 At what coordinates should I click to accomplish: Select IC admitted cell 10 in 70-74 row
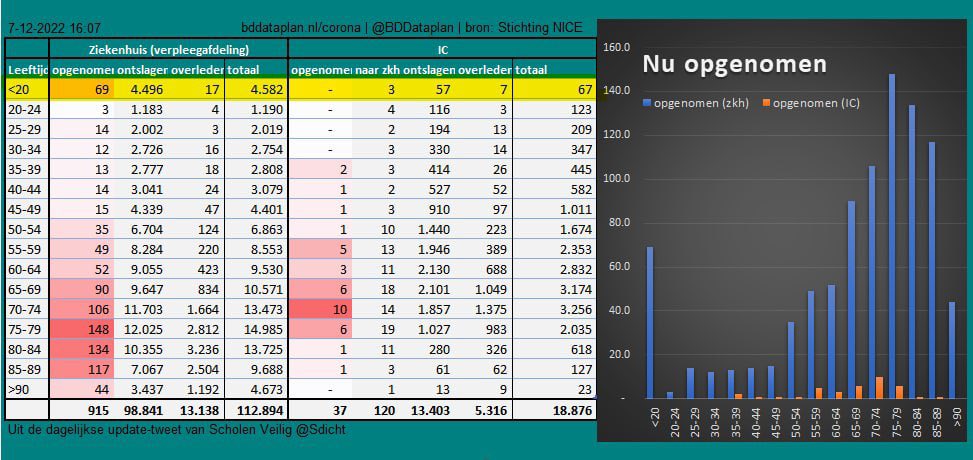point(321,309)
